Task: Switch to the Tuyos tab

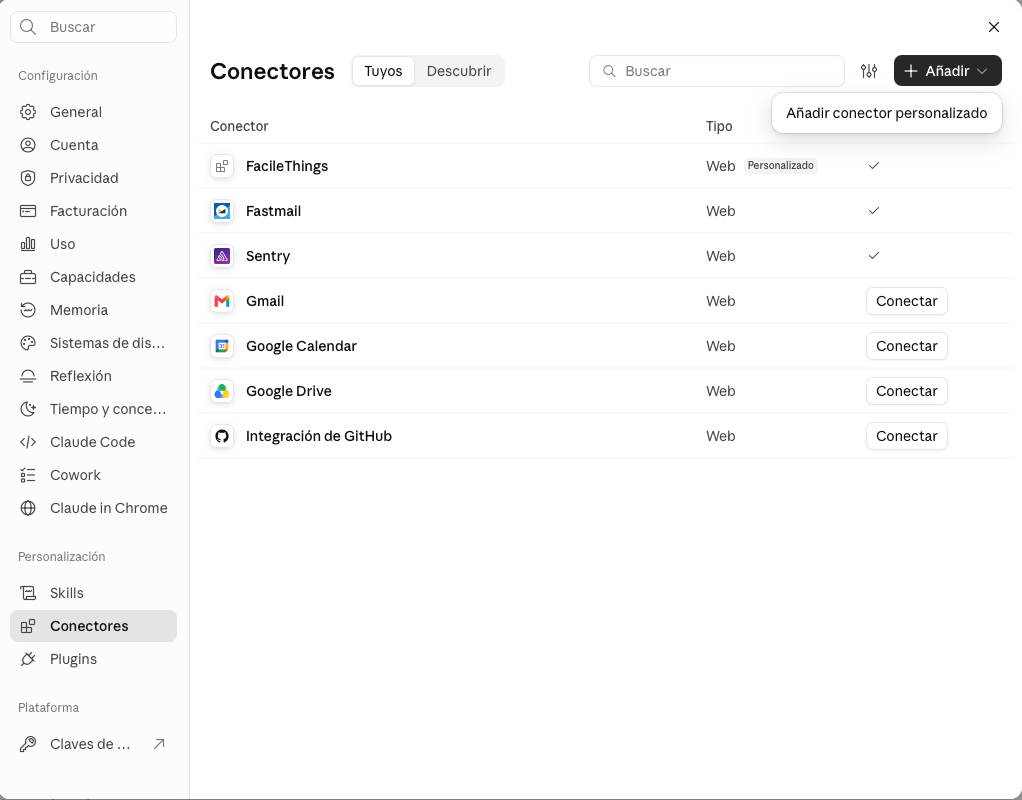Action: coord(383,71)
